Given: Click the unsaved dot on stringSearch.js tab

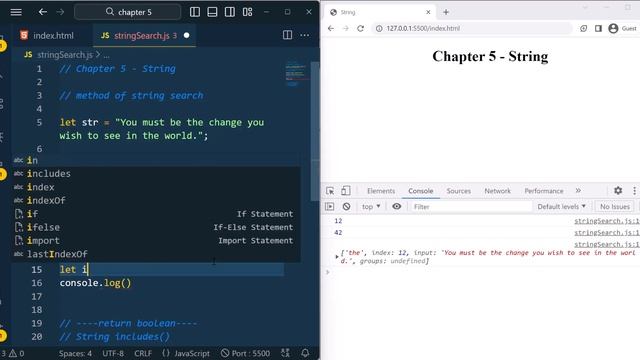Looking at the screenshot, I should [x=187, y=36].
